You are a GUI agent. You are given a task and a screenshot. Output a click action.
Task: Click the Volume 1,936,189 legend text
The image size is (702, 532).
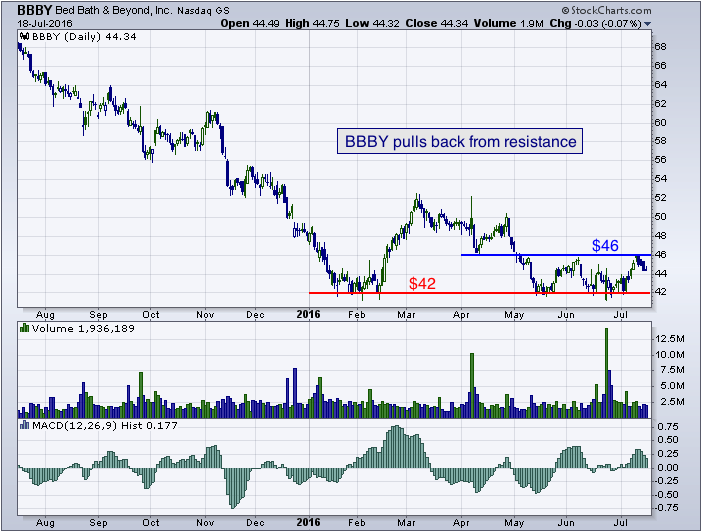click(83, 329)
